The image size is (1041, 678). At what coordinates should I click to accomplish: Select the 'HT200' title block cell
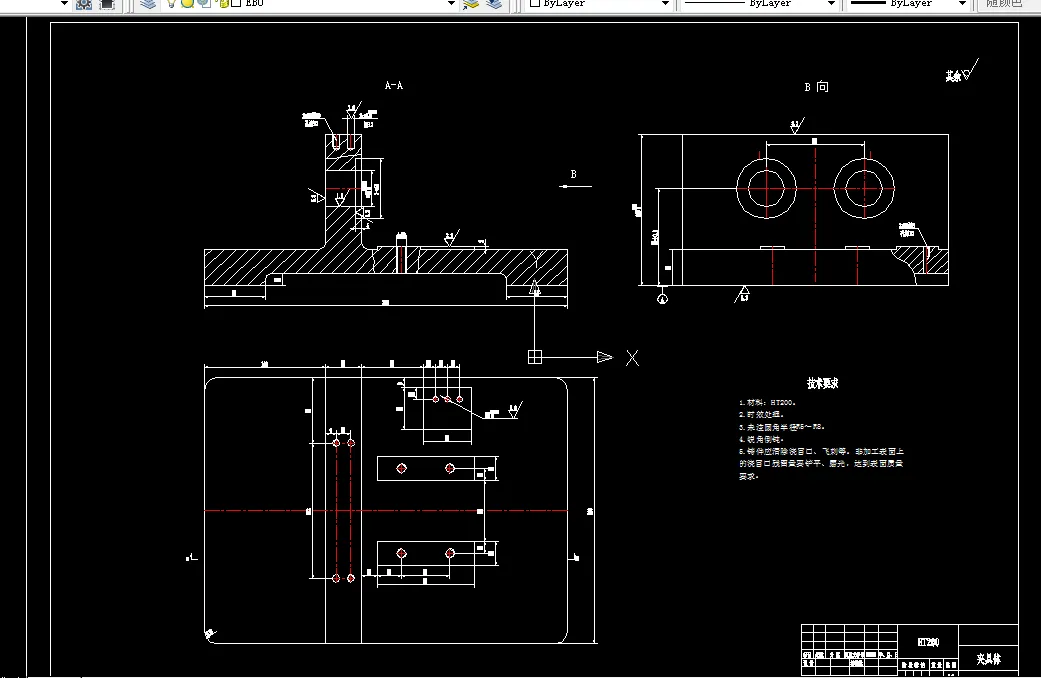928,642
